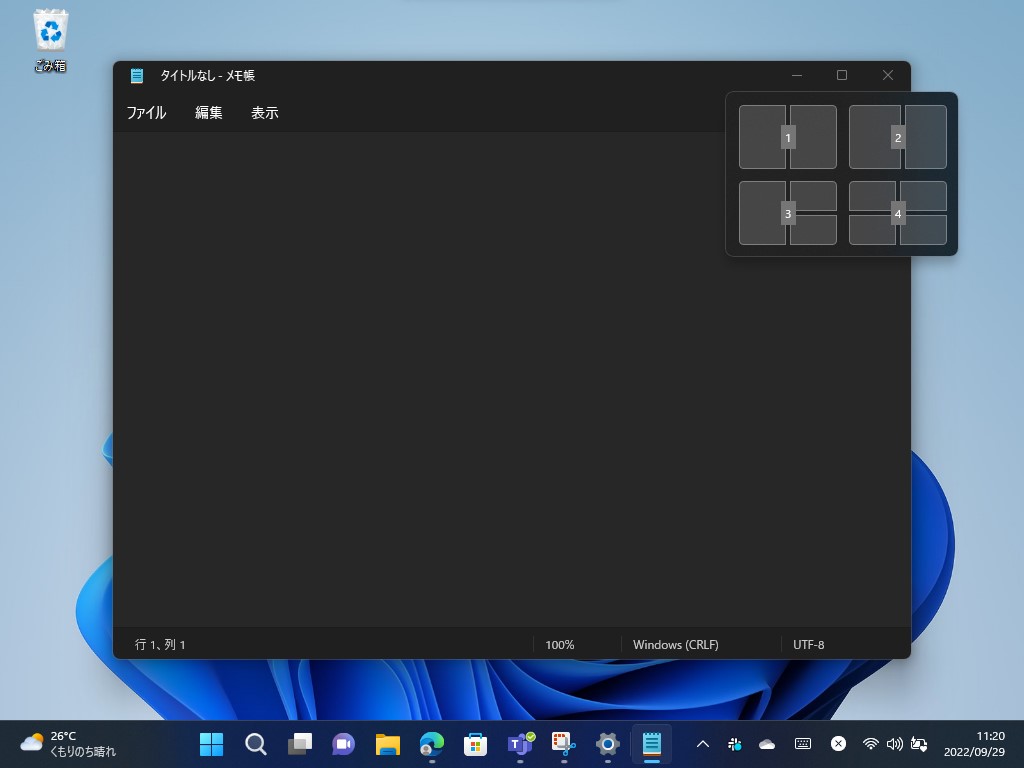Open the touch keyboard from the system tray
The image size is (1024, 768).
801,744
